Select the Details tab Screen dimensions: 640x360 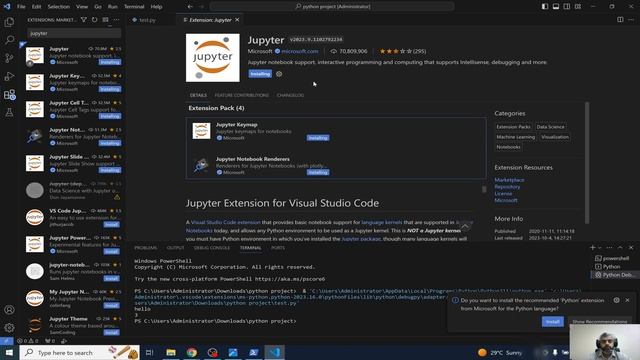(x=198, y=95)
